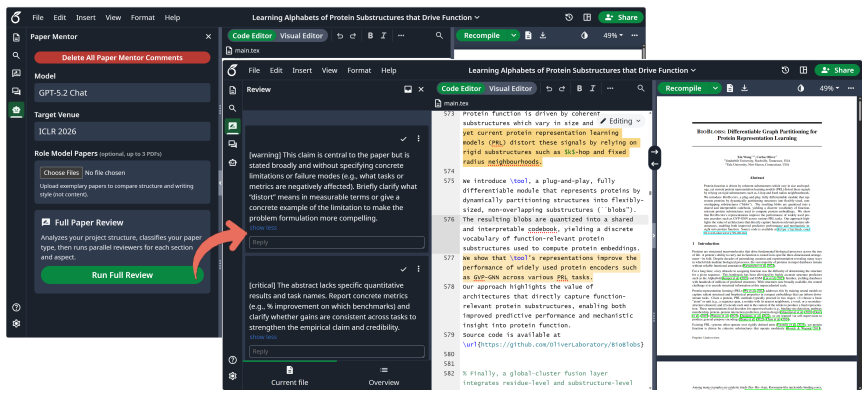
Task: Open chat icon in back window sidebar
Action: pos(16,91)
